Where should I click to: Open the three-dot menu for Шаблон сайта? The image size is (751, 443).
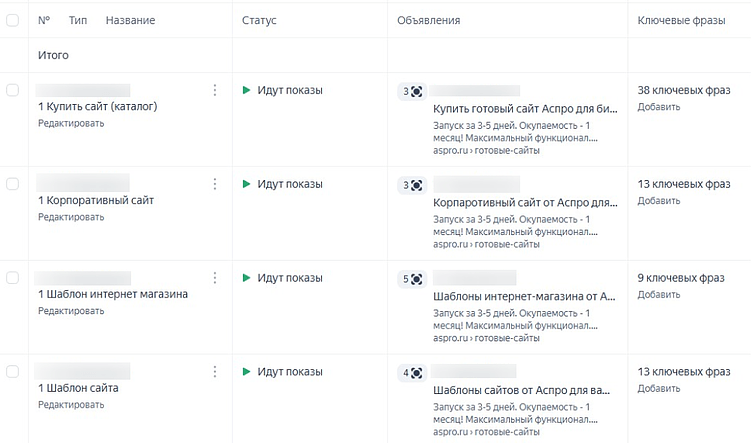pos(215,372)
